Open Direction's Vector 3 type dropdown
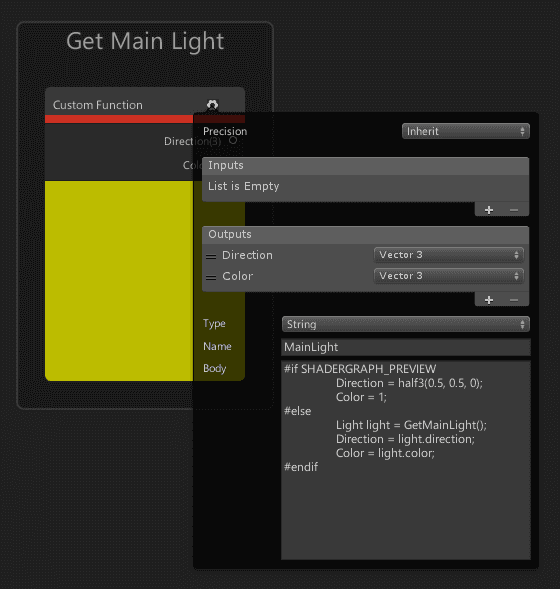 coord(448,255)
